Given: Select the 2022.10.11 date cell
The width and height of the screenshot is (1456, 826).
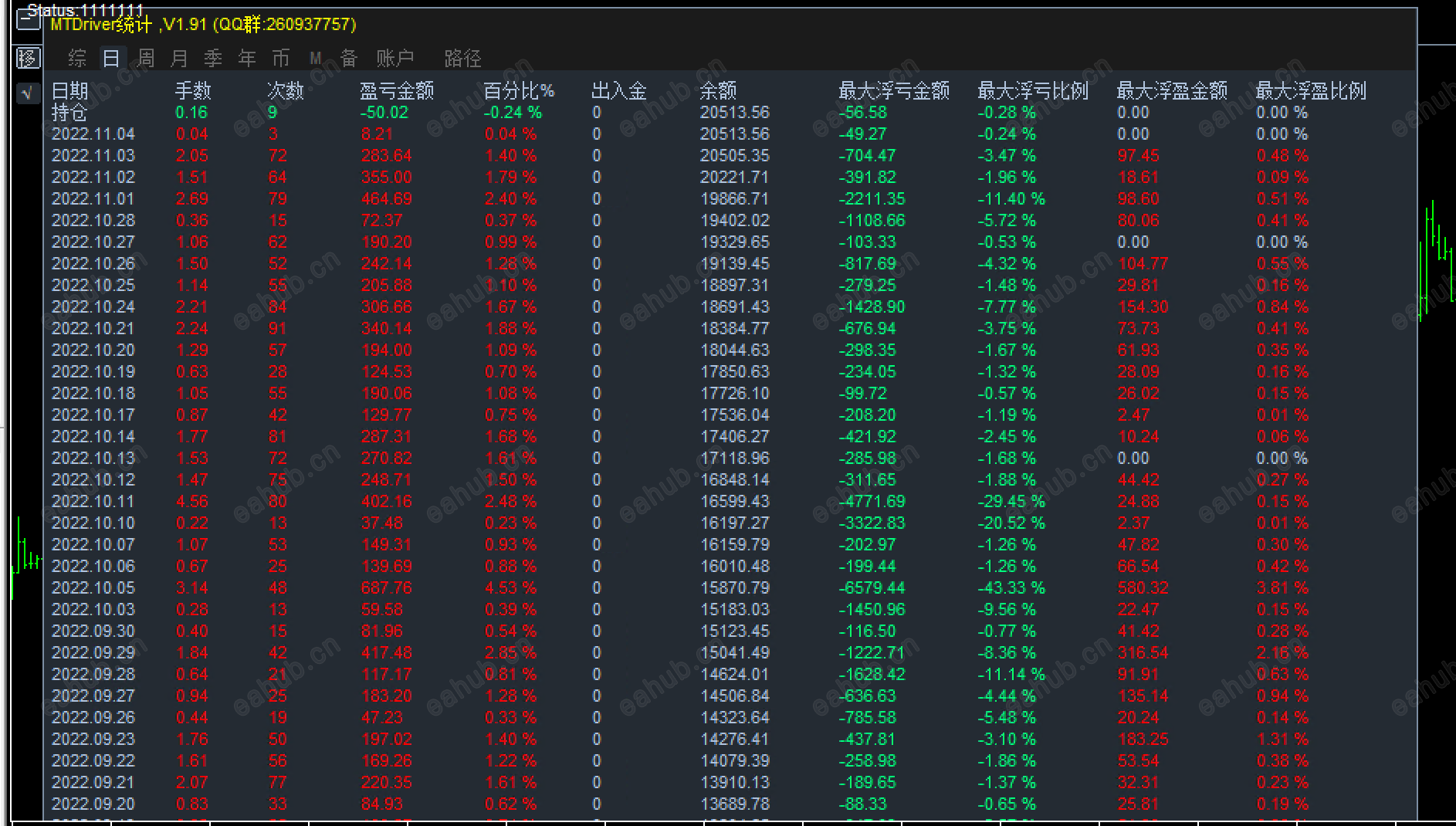Looking at the screenshot, I should [x=93, y=502].
